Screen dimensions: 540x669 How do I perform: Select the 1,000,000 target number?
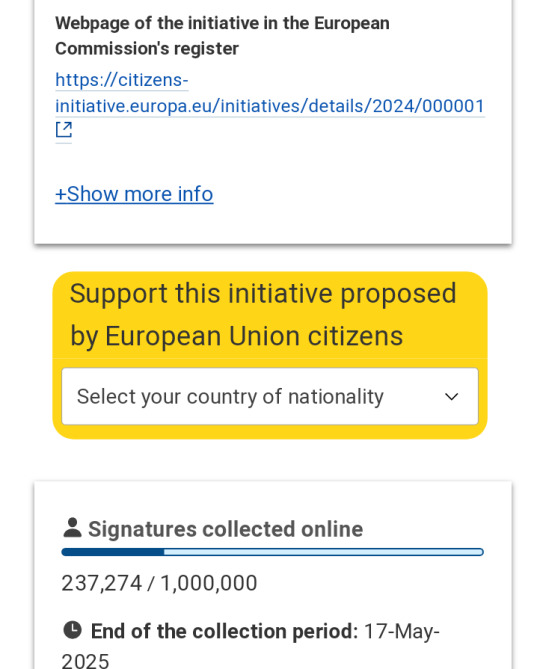(209, 583)
